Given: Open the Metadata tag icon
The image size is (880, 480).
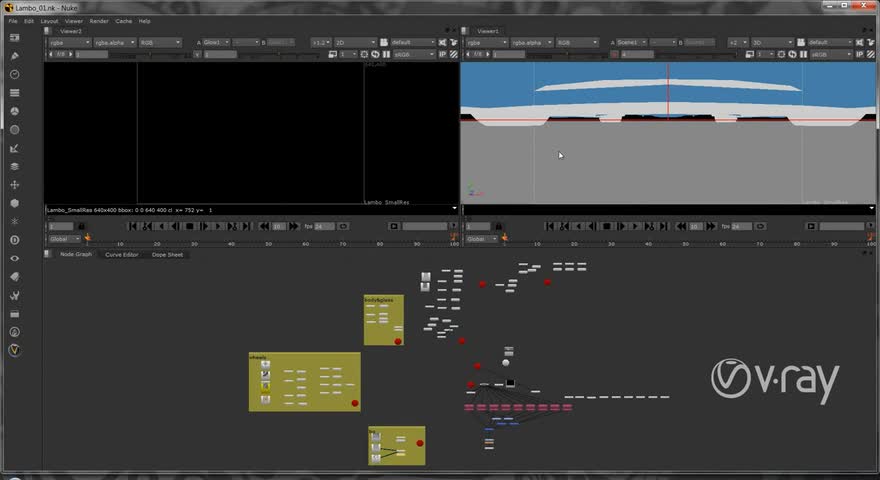Looking at the screenshot, I should point(15,277).
